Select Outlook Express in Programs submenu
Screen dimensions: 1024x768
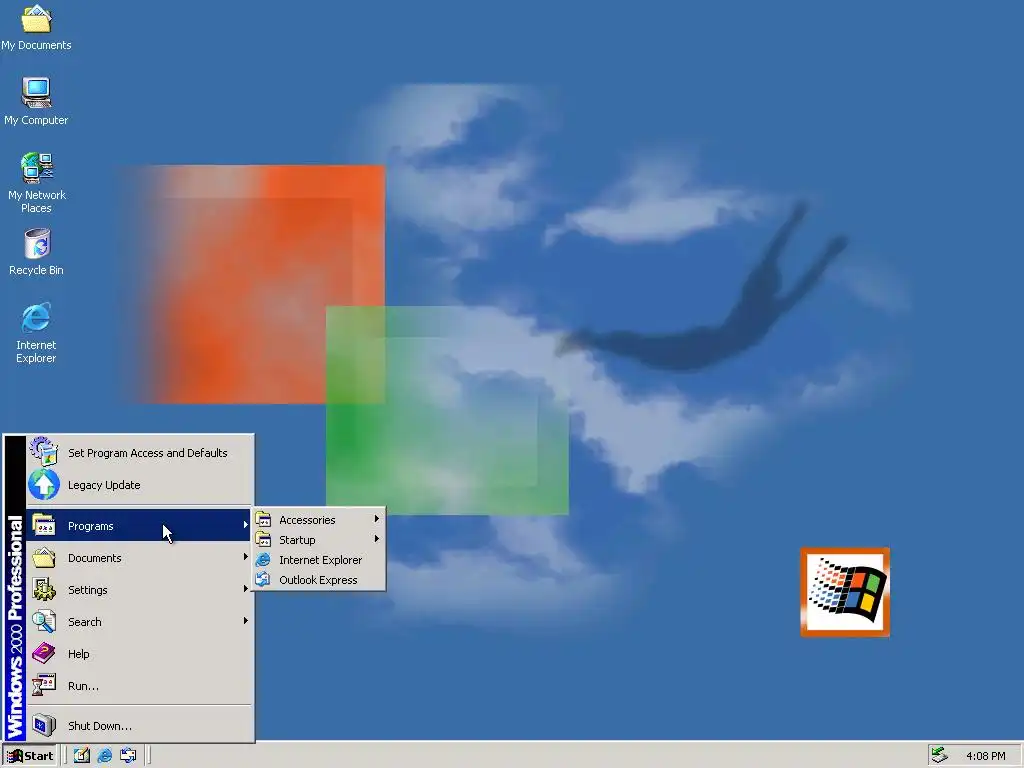[319, 580]
